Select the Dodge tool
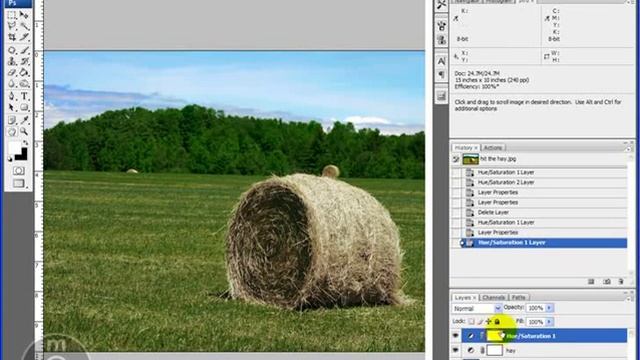The height and width of the screenshot is (360, 640). click(x=24, y=84)
